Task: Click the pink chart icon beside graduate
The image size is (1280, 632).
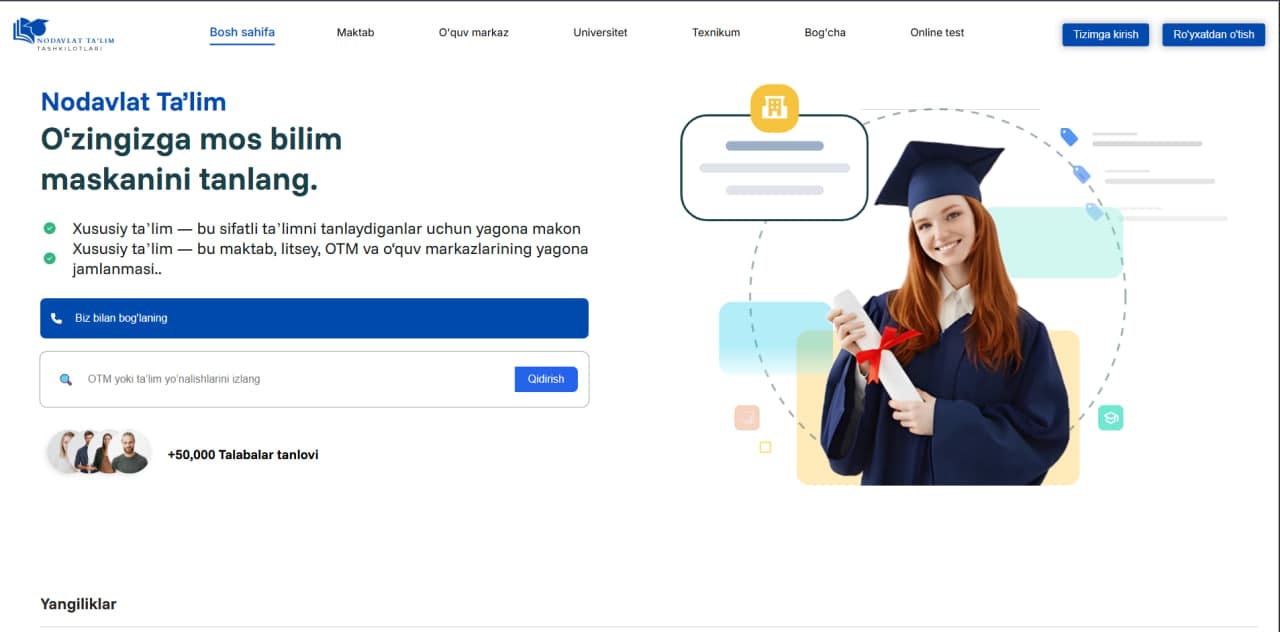Action: [x=747, y=418]
